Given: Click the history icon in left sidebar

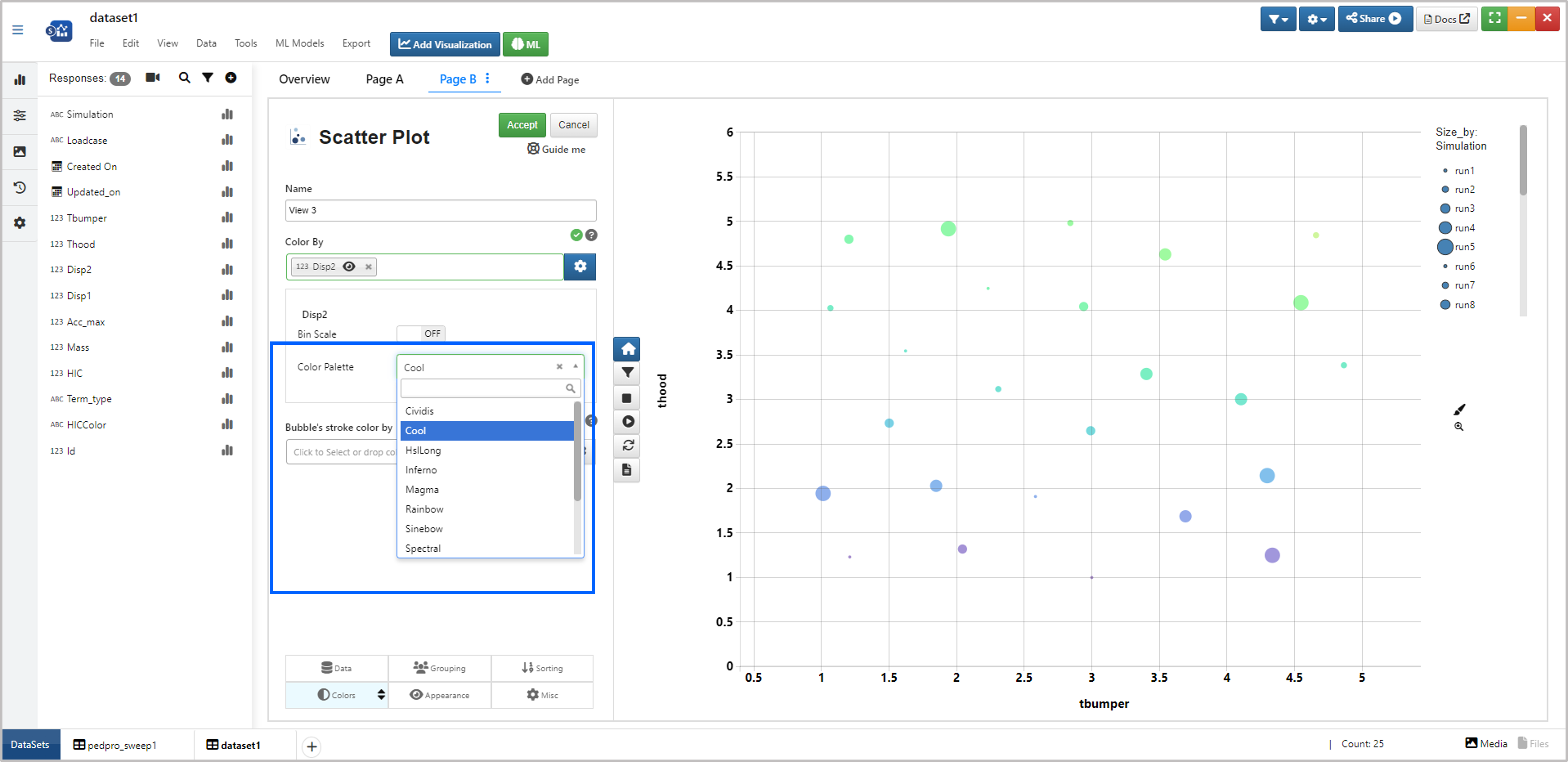Looking at the screenshot, I should (x=19, y=187).
